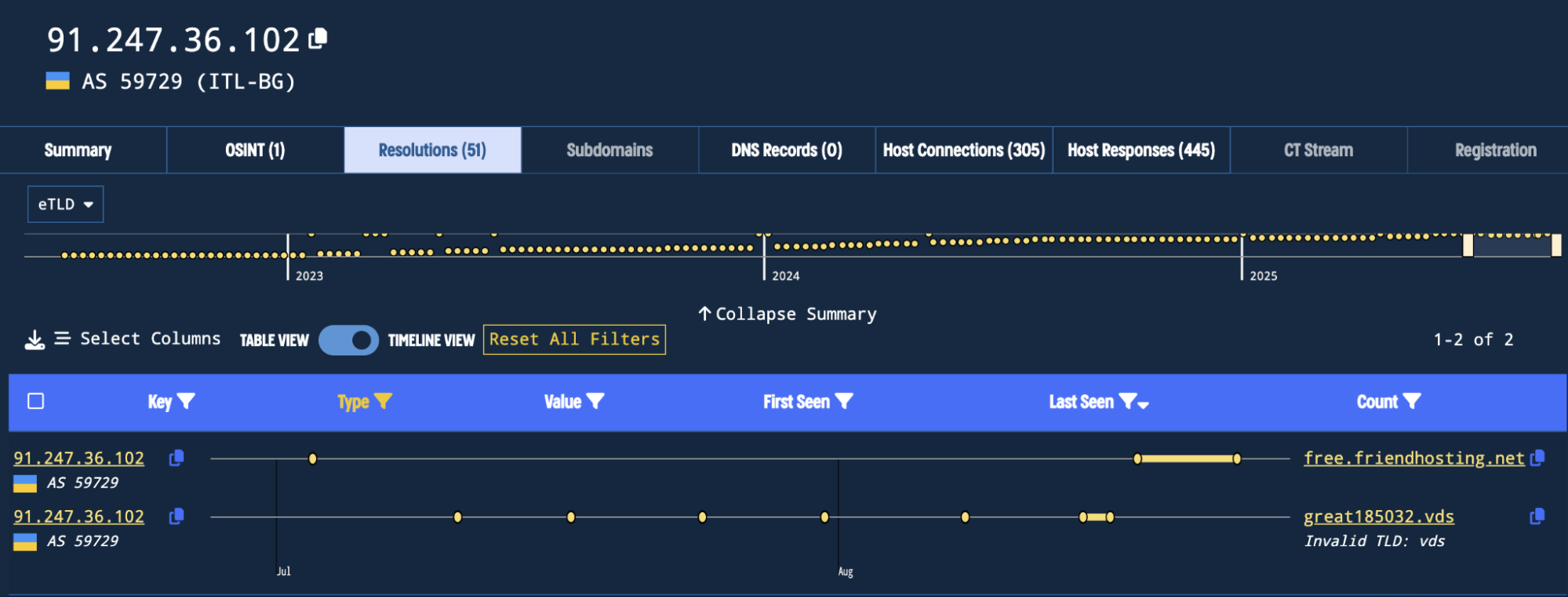The width and height of the screenshot is (1568, 598).
Task: Check the select-all checkbox in table header
Action: [x=35, y=401]
